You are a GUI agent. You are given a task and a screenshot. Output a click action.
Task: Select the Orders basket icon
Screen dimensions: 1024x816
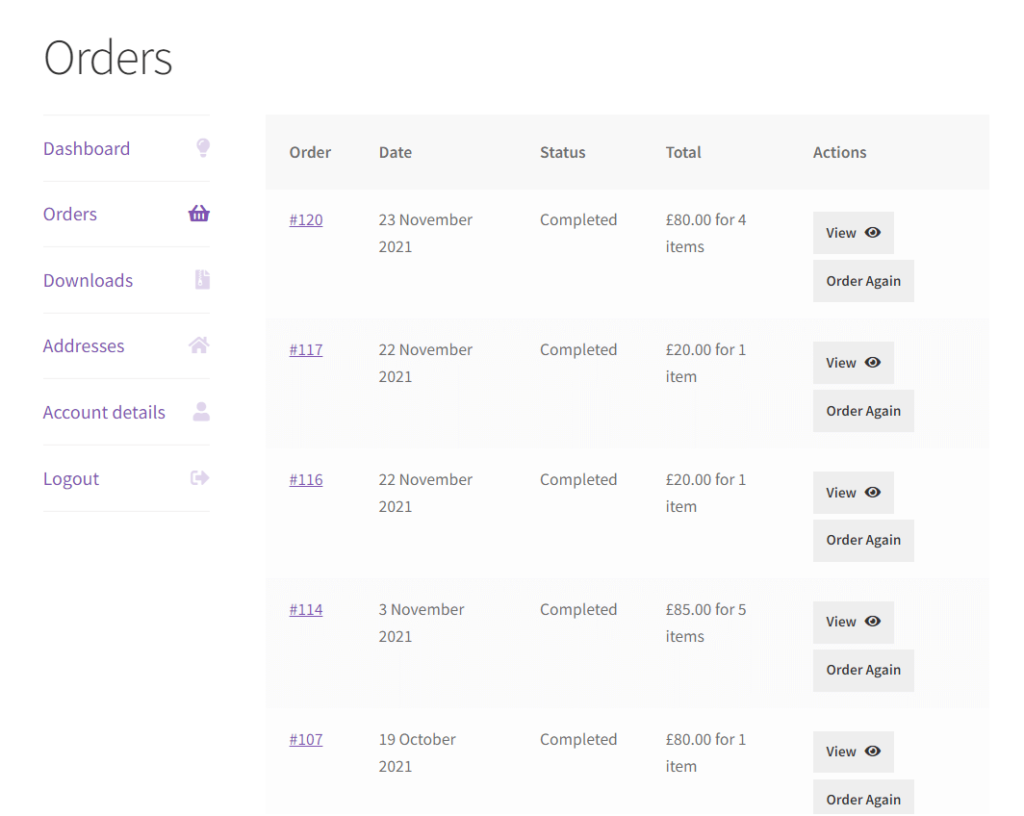[x=199, y=213]
